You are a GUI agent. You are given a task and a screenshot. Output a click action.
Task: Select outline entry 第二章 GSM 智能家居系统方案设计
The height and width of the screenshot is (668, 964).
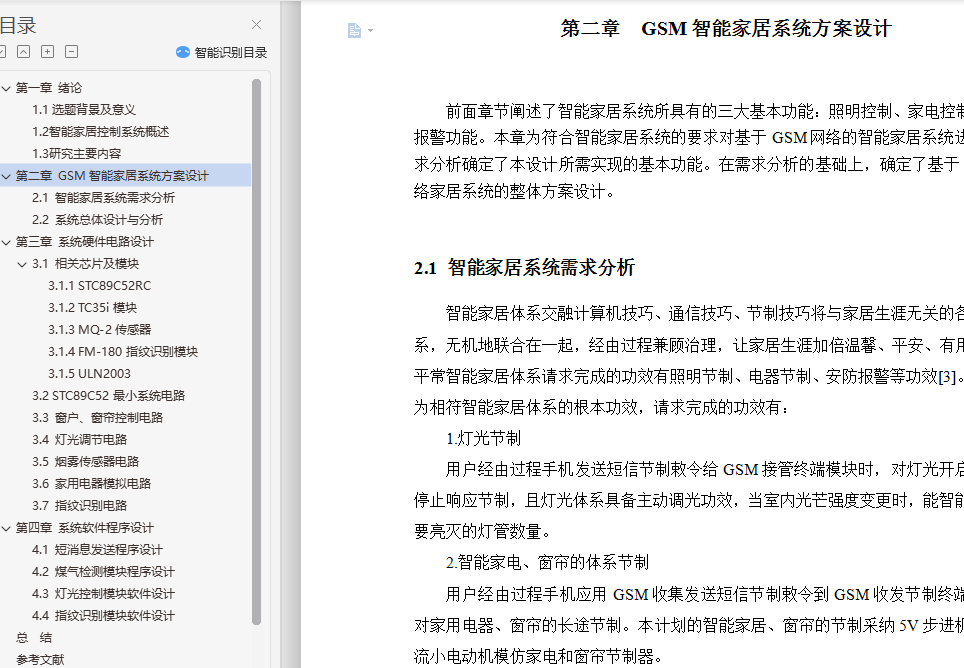[x=112, y=176]
